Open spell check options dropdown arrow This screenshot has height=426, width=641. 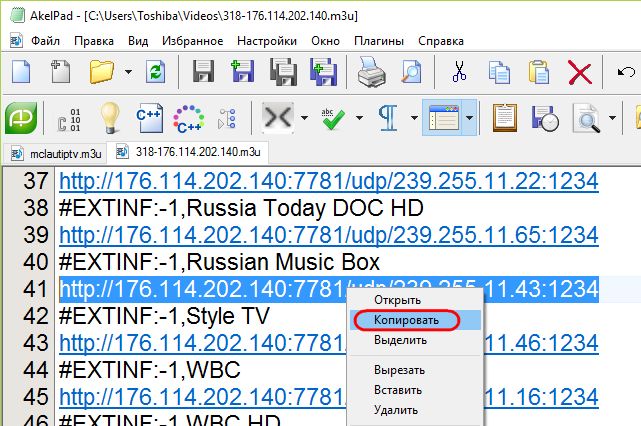point(359,118)
